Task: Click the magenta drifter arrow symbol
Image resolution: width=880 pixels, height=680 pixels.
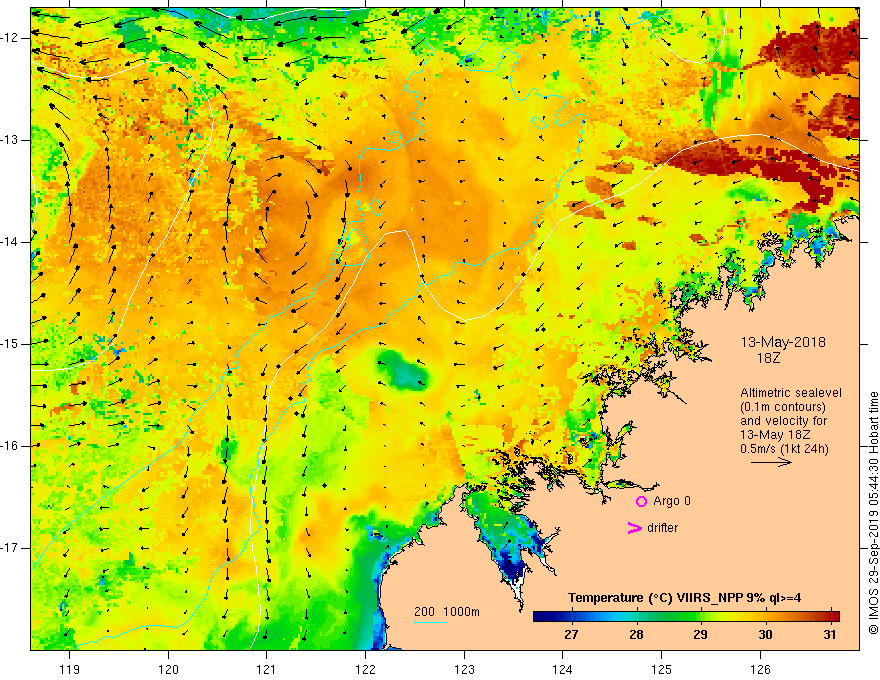Action: (635, 528)
